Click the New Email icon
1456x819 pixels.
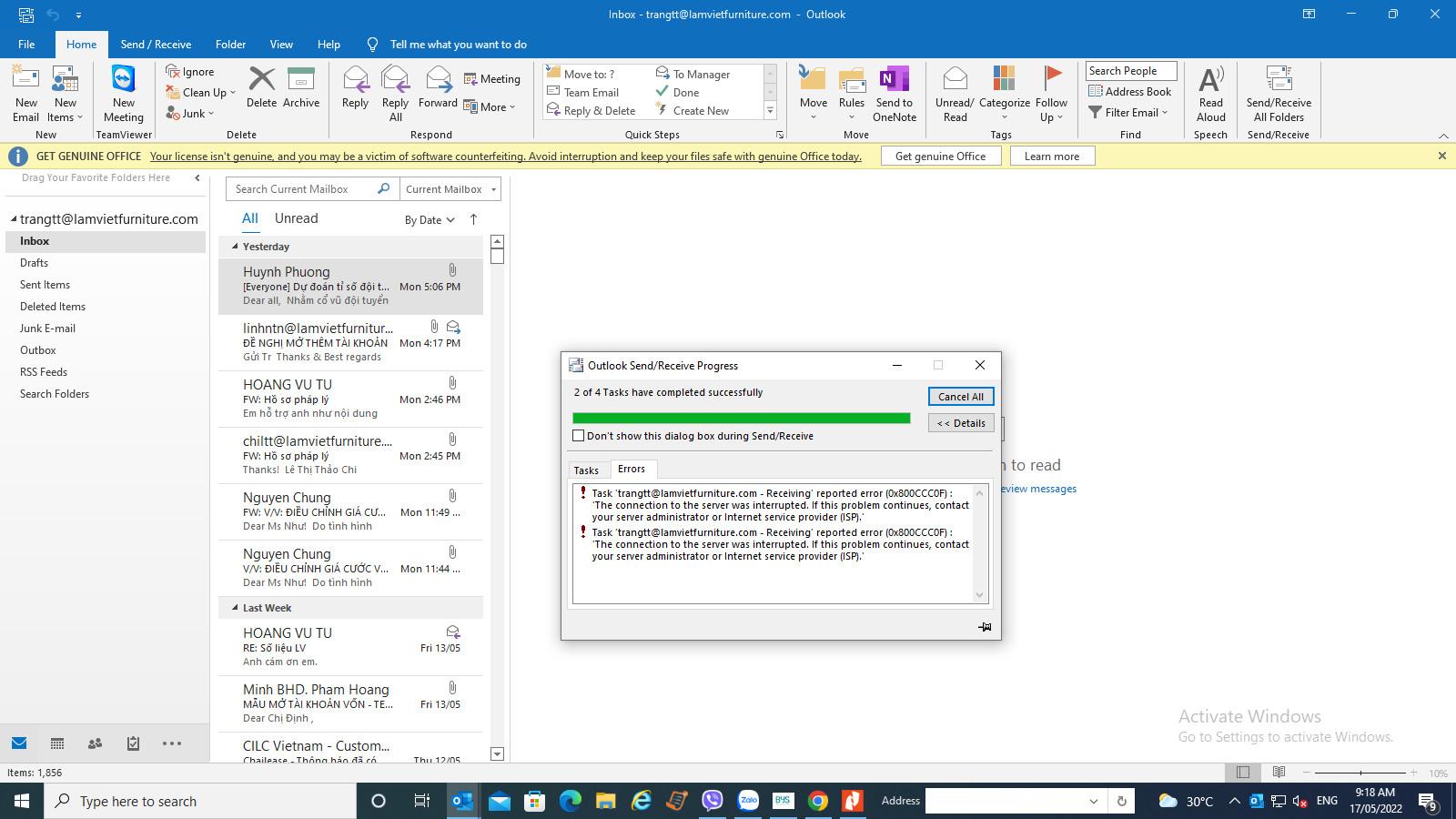coord(25,94)
